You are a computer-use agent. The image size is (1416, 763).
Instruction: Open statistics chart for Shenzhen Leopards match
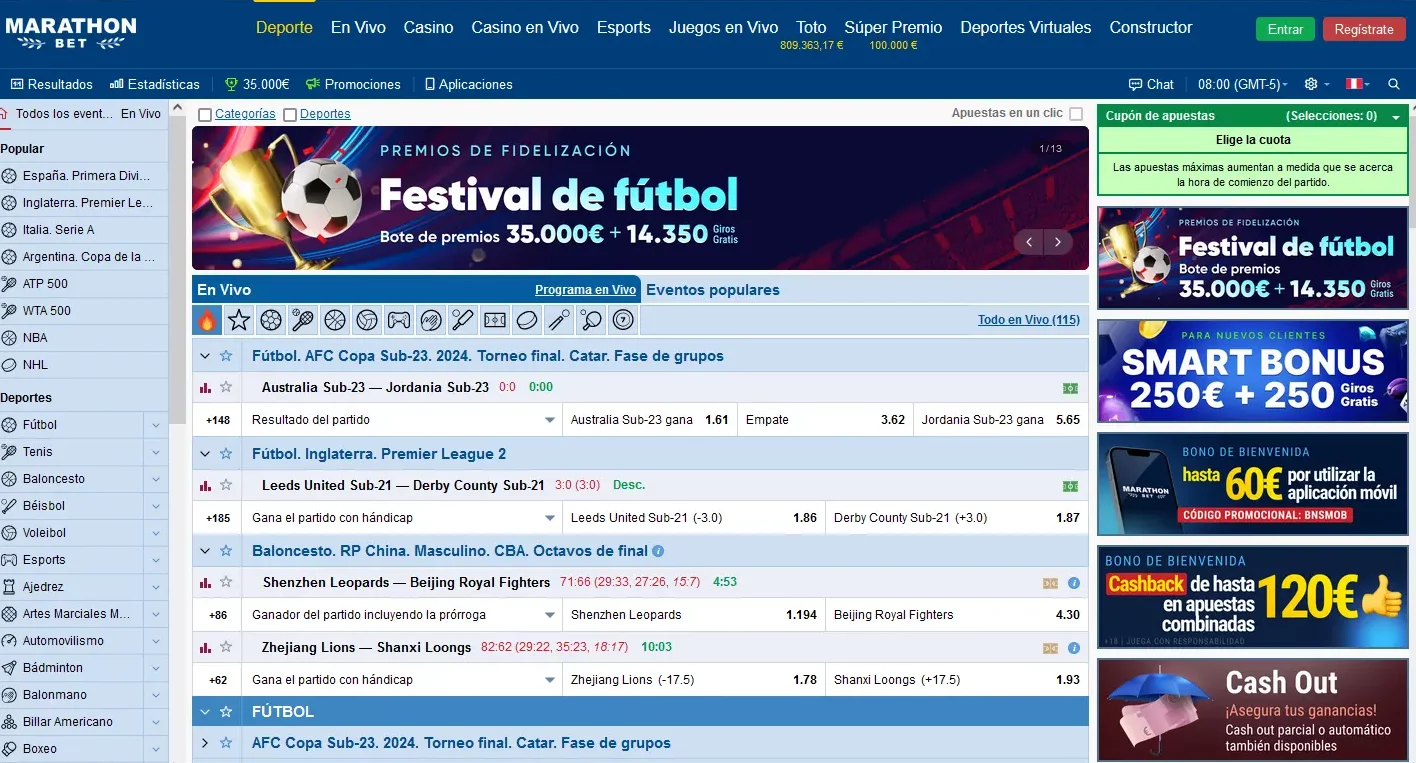[x=206, y=582]
